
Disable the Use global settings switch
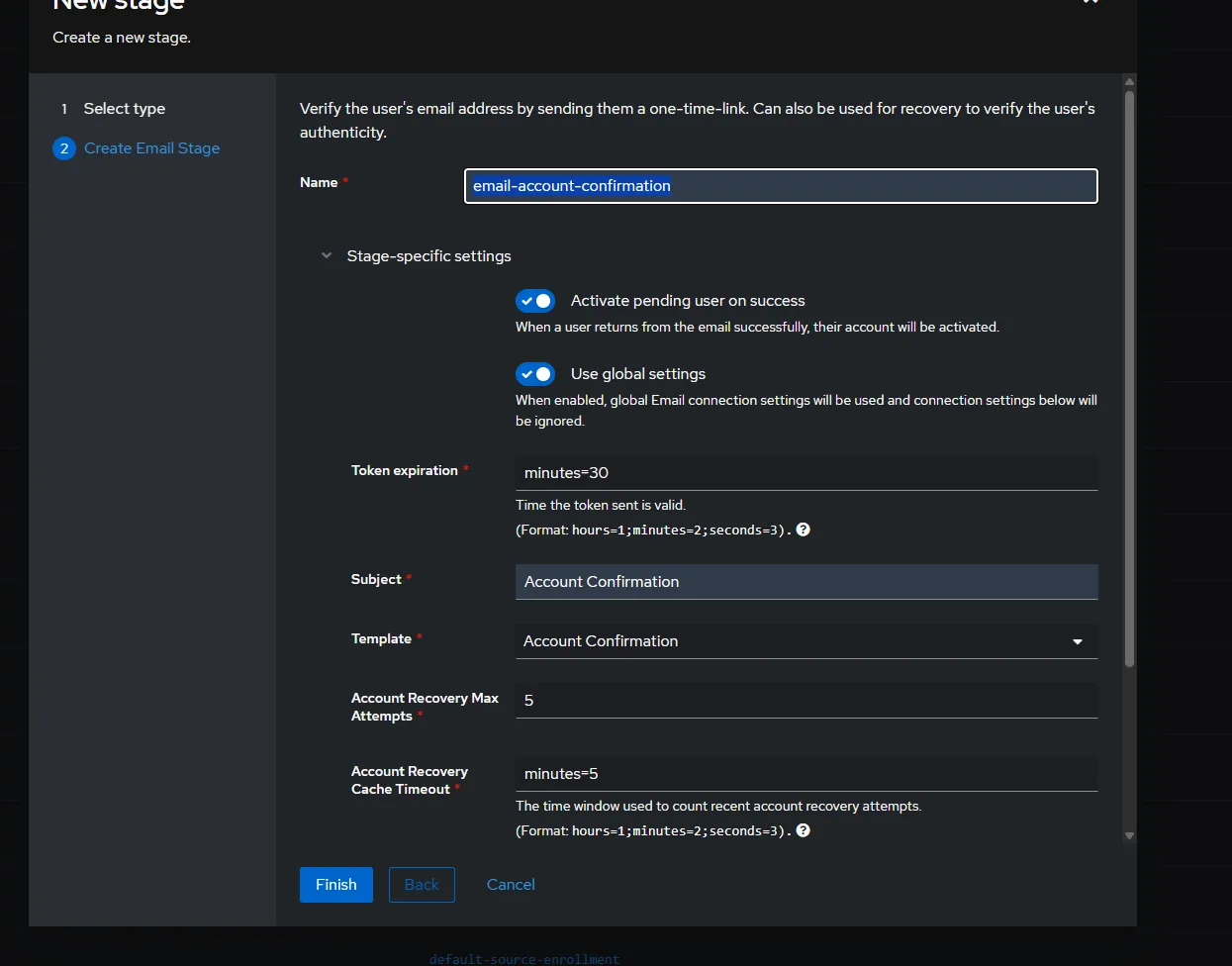pyautogui.click(x=535, y=374)
